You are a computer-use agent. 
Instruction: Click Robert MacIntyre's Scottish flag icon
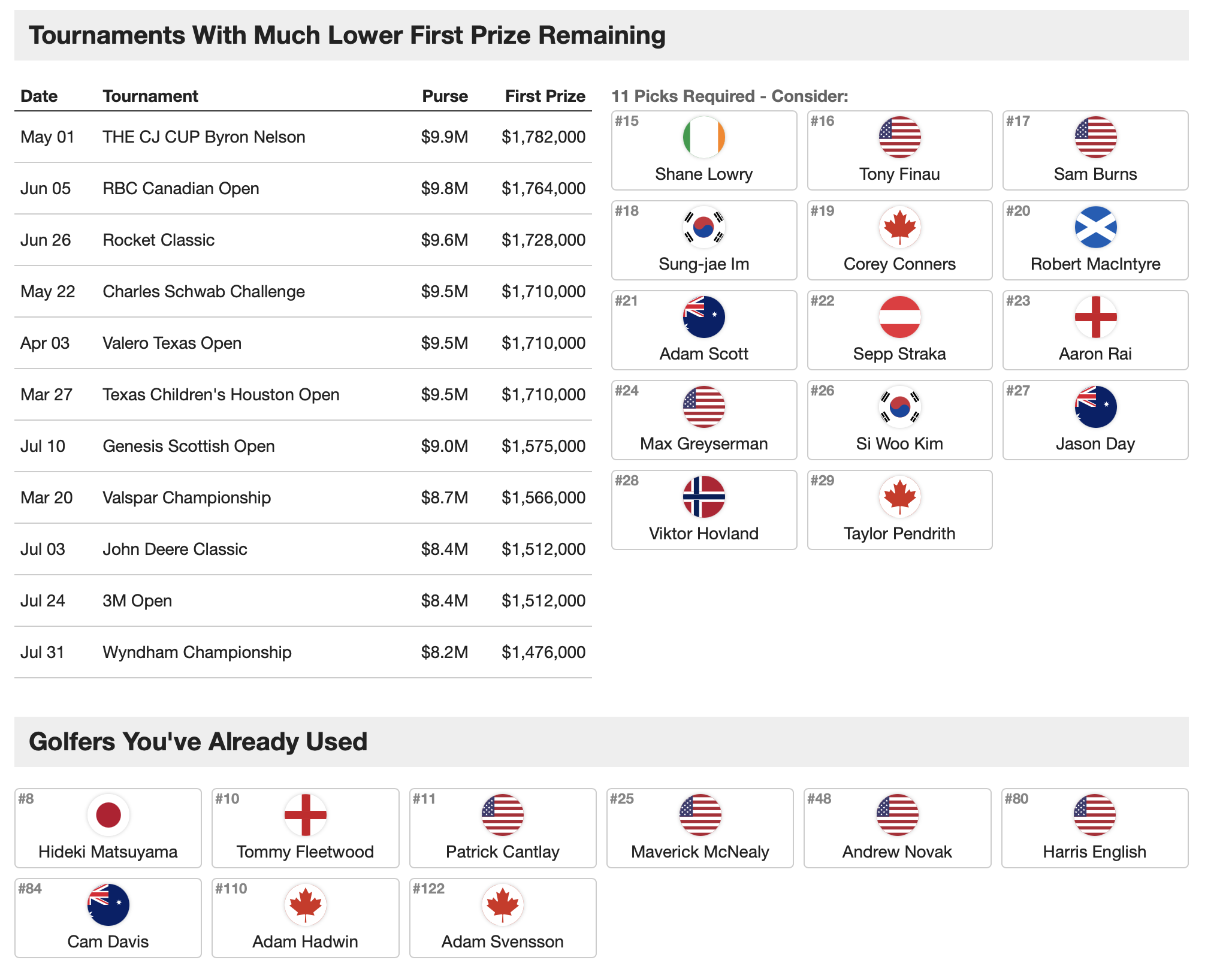pos(1095,227)
